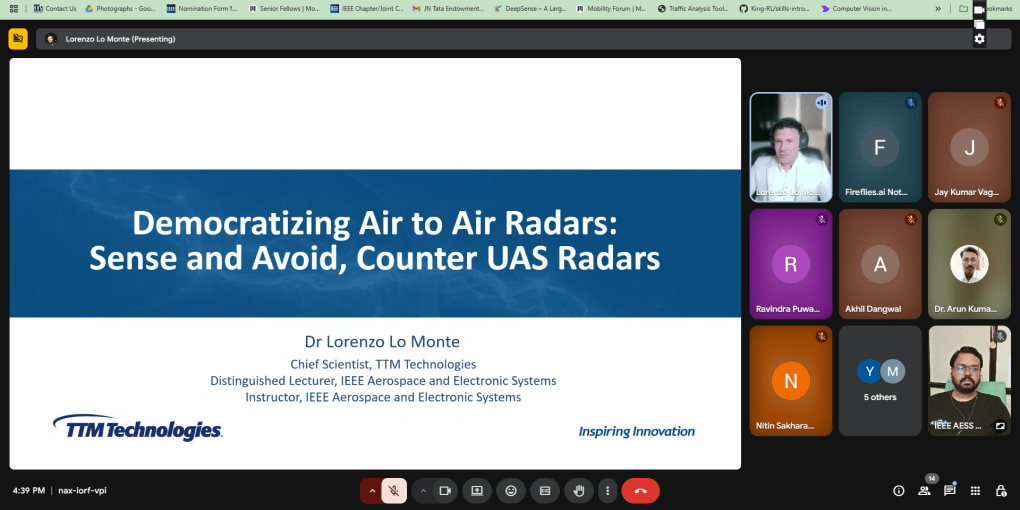1020x510 pixels.
Task: Open the chat panel icon
Action: [x=950, y=490]
